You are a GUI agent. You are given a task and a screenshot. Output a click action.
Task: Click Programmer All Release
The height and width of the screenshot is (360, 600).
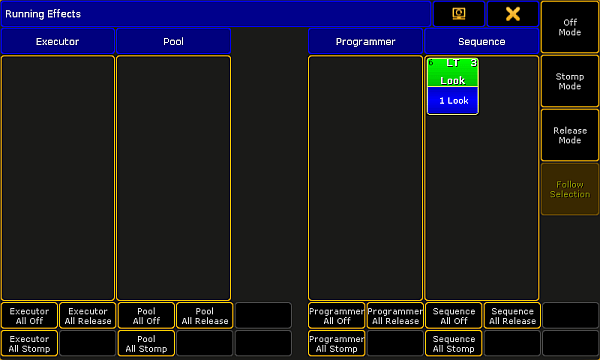click(x=395, y=316)
